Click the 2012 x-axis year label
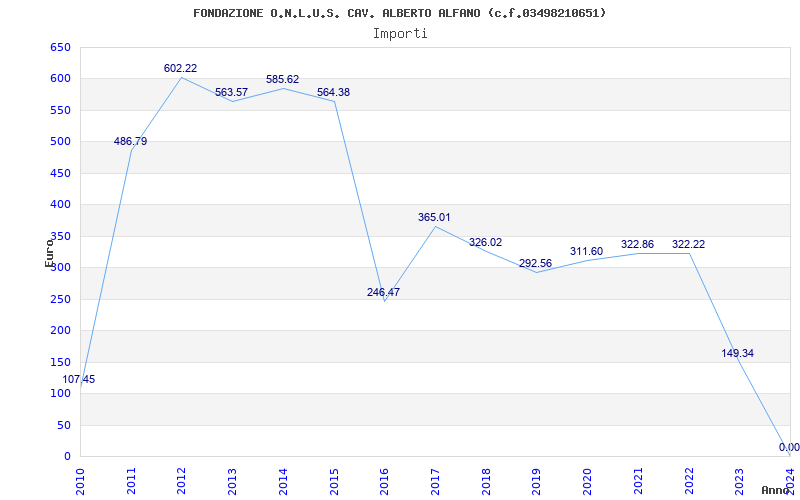Screen dimensions: 800x500 pyautogui.click(x=182, y=481)
